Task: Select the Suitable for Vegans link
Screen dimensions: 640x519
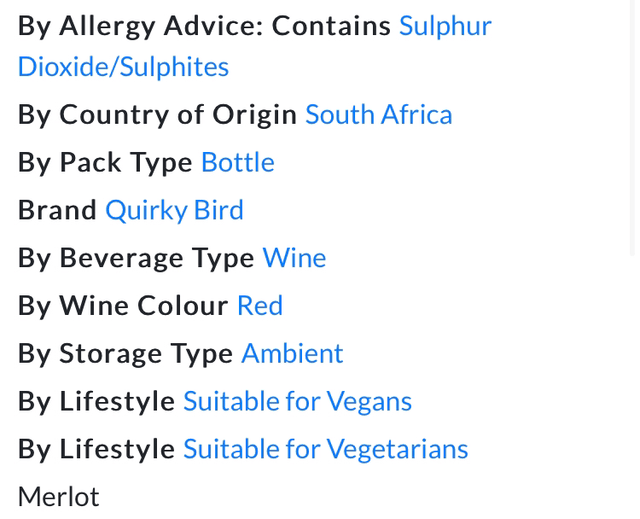Action: [x=297, y=402]
